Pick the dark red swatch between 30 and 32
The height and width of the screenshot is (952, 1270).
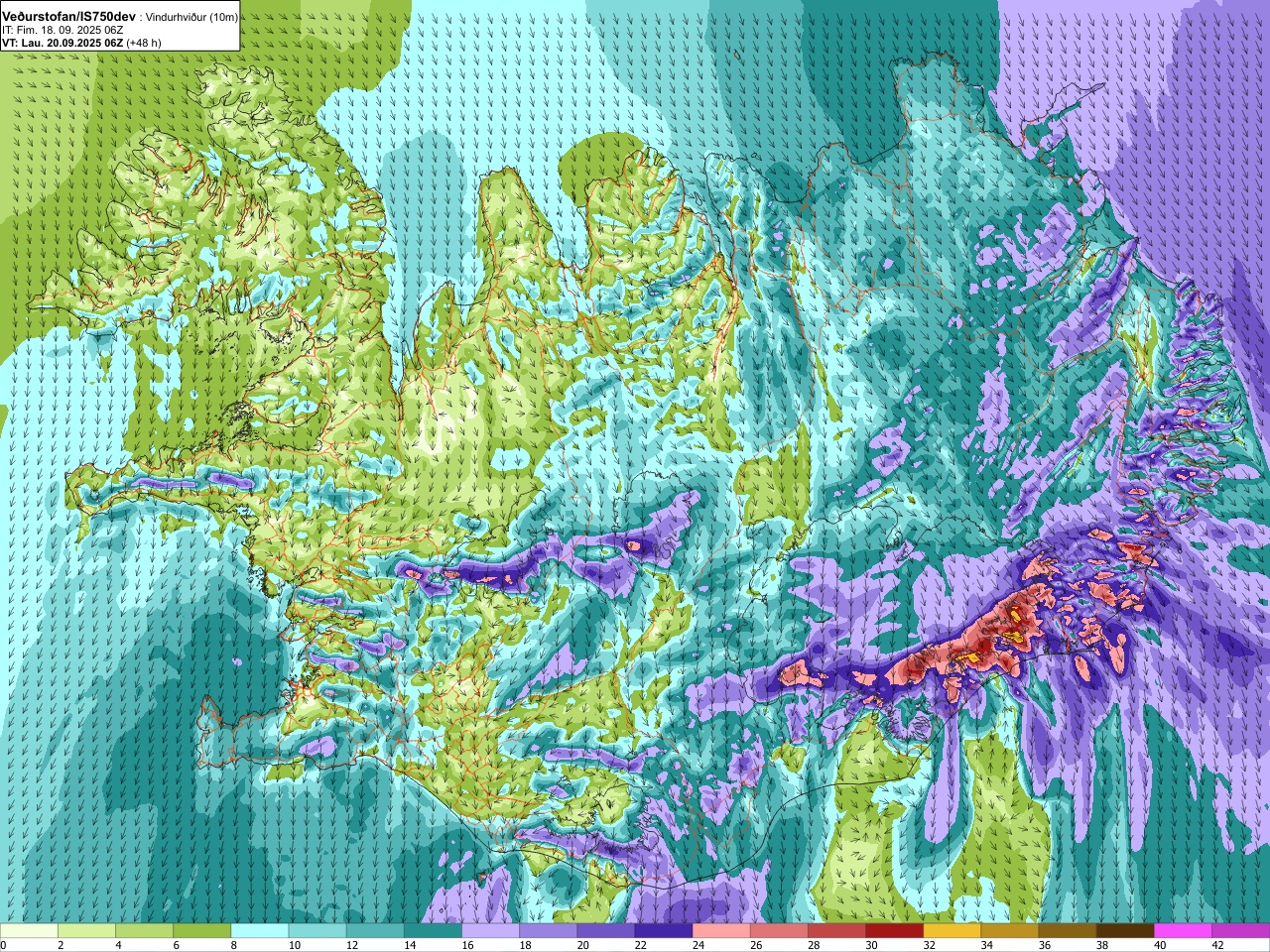[894, 931]
